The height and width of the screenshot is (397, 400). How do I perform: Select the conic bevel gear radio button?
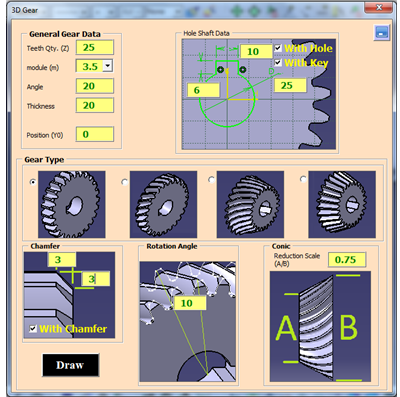[303, 179]
